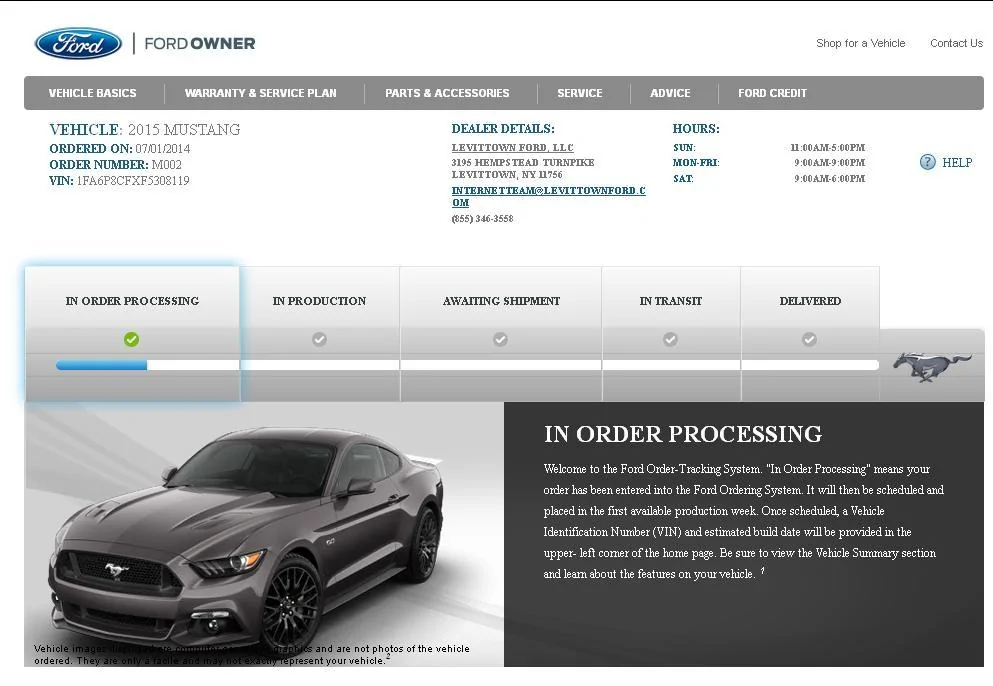Open the Ford Credit menu item
Screen dimensions: 993x686
[x=773, y=93]
